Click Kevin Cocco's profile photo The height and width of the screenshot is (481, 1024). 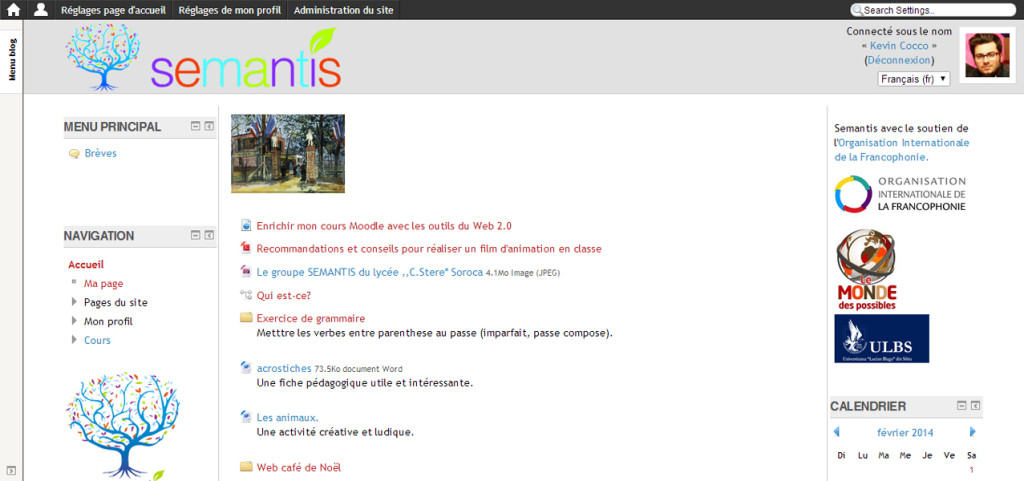click(x=987, y=55)
